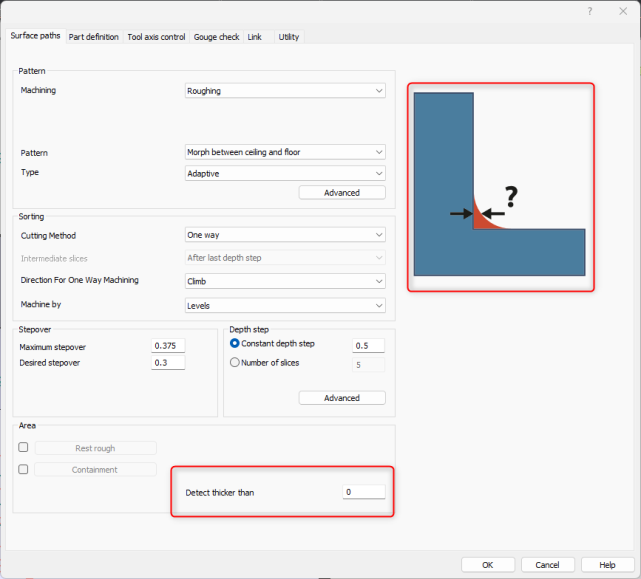Select Constant depth step radio option
The image size is (641, 579).
pos(235,344)
